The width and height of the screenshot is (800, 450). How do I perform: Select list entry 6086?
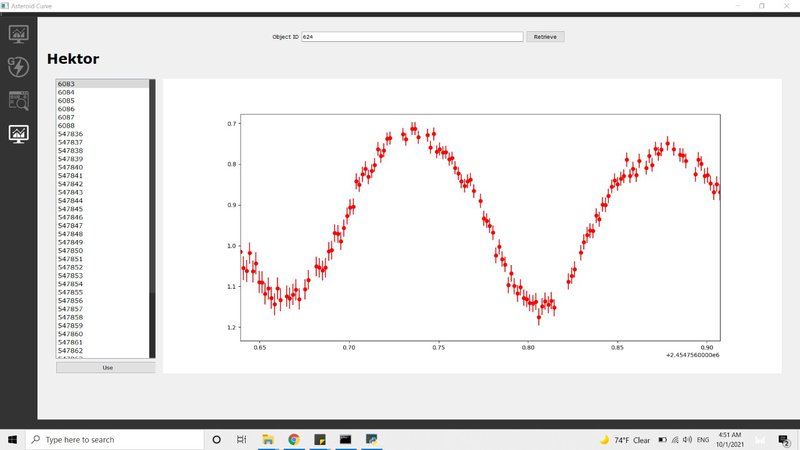tap(103, 109)
